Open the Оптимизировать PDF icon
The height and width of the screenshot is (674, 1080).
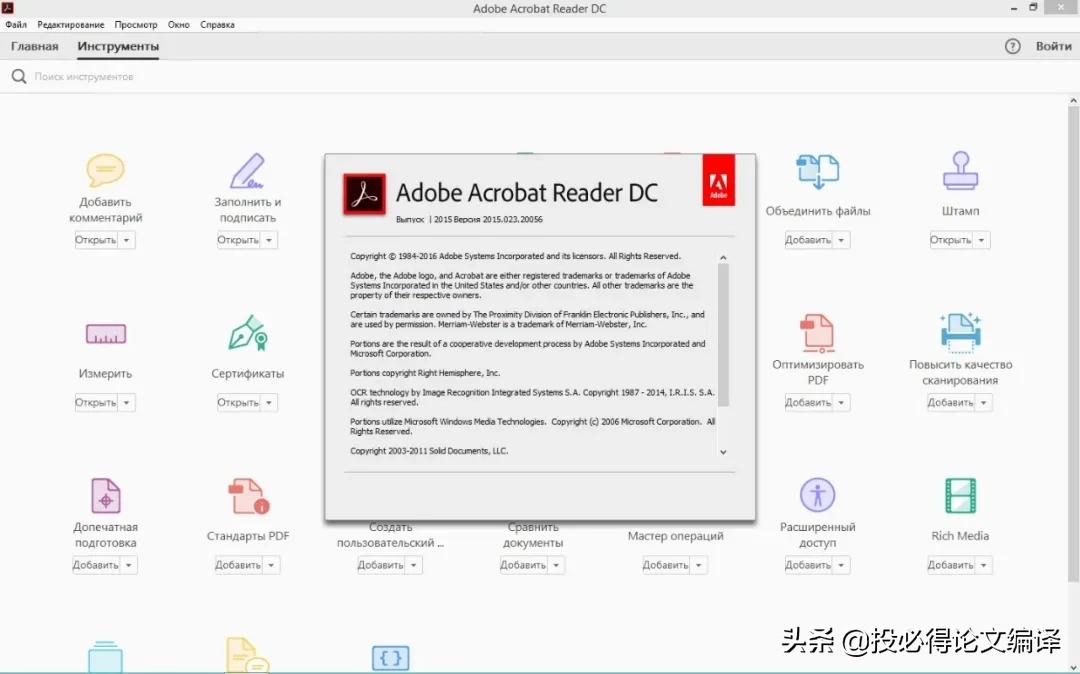click(818, 333)
